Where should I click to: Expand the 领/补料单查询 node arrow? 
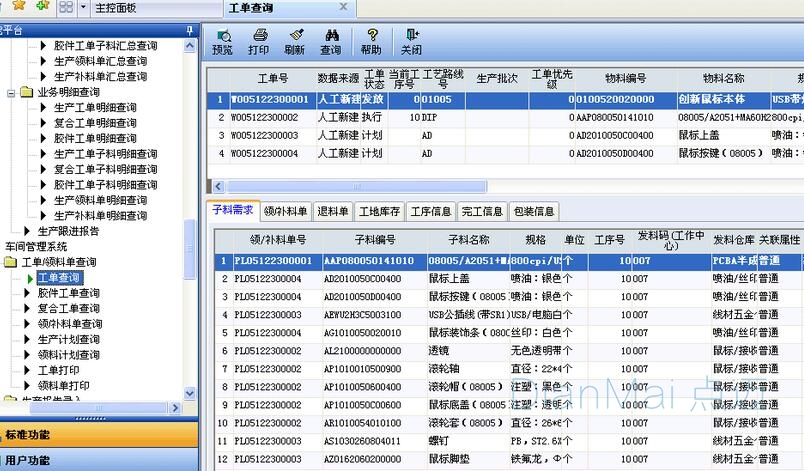27,324
